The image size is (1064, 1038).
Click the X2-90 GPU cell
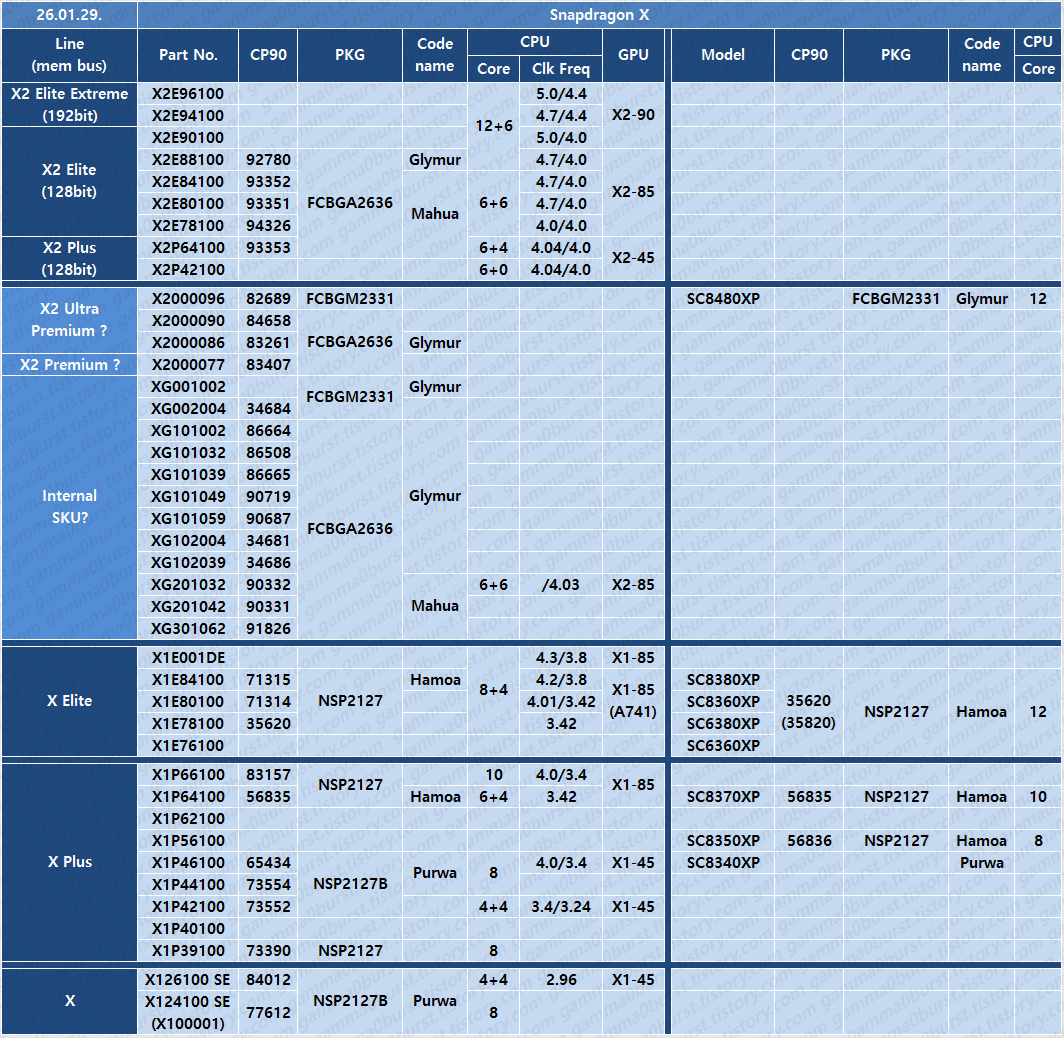[633, 115]
